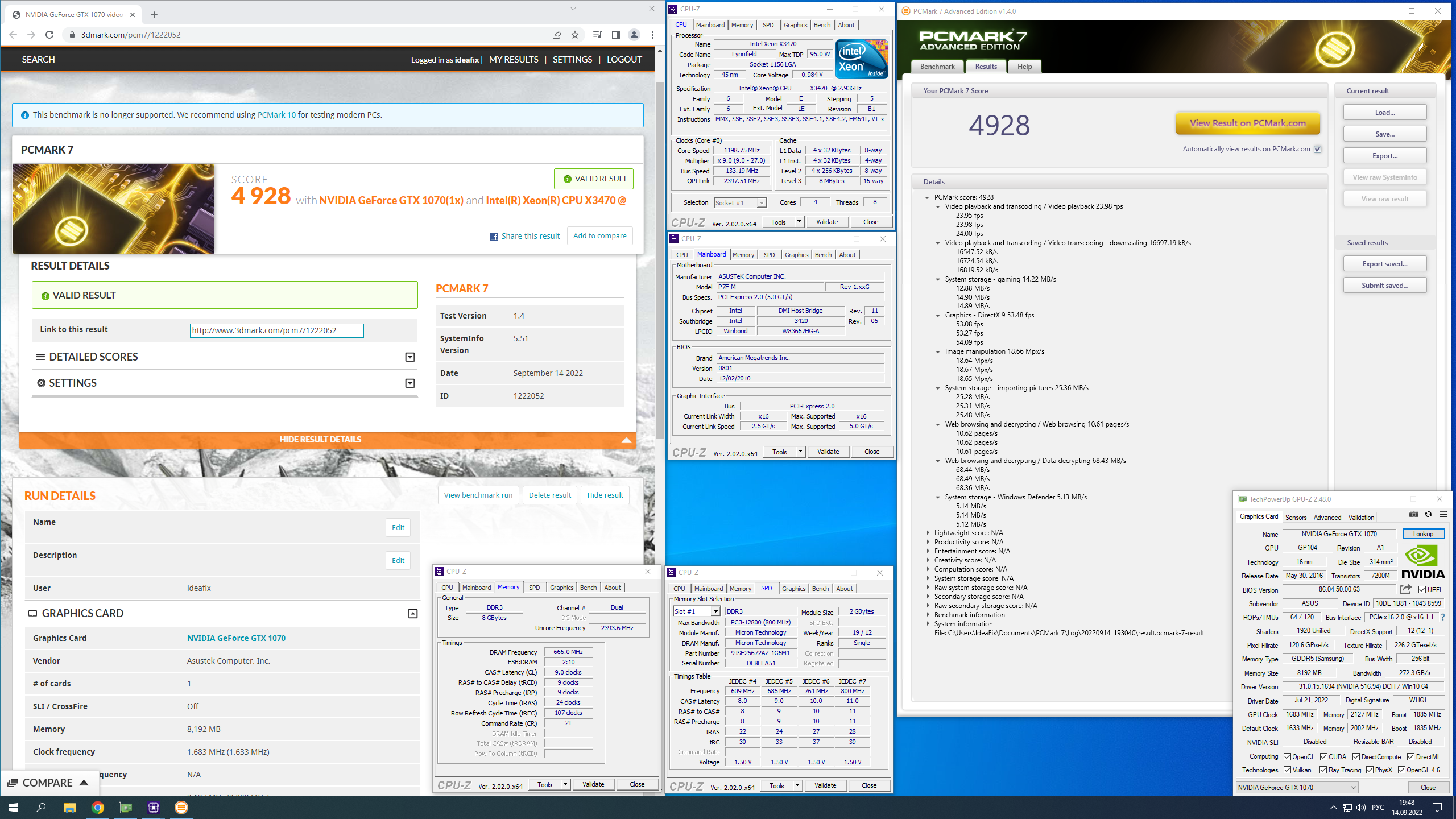
Task: Take GPU-Z screenshot with camera icon
Action: (x=1413, y=515)
